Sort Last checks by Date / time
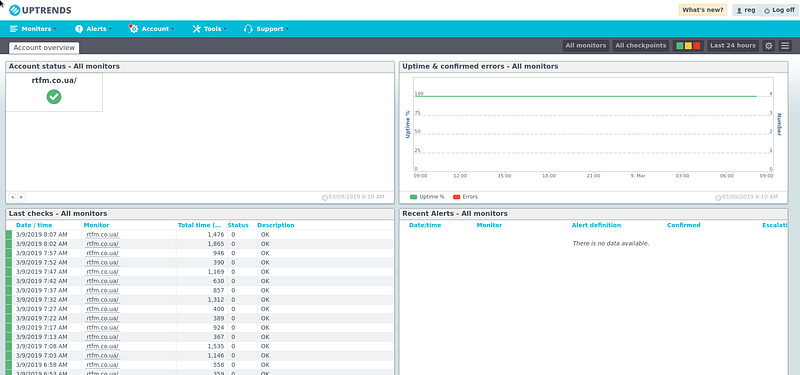Viewport: 800px width, 375px height. tap(34, 225)
